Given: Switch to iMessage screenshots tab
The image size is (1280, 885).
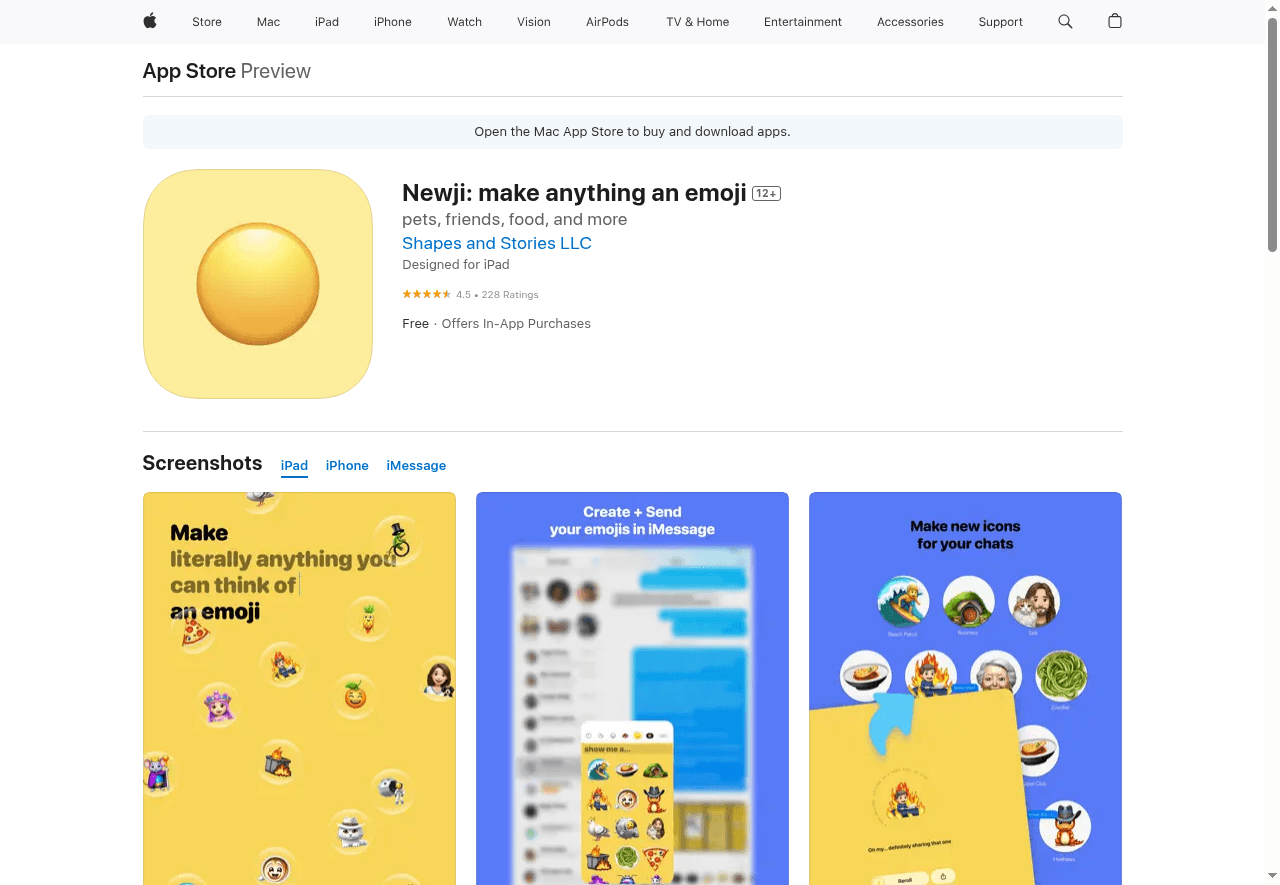Looking at the screenshot, I should tap(416, 466).
